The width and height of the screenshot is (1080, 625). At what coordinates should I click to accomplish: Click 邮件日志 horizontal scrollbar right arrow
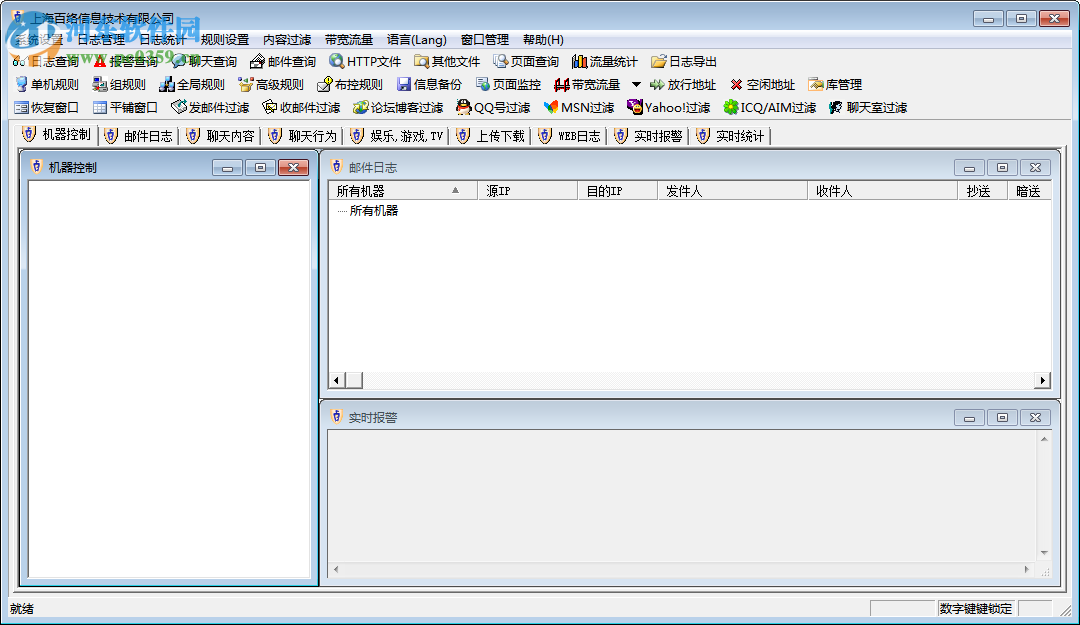coord(1043,380)
